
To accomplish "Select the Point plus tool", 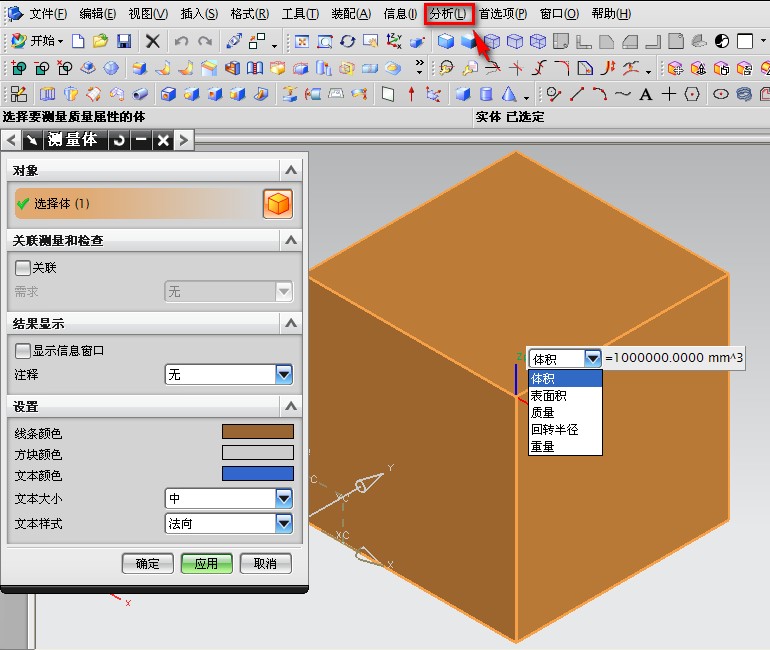I will coord(669,94).
